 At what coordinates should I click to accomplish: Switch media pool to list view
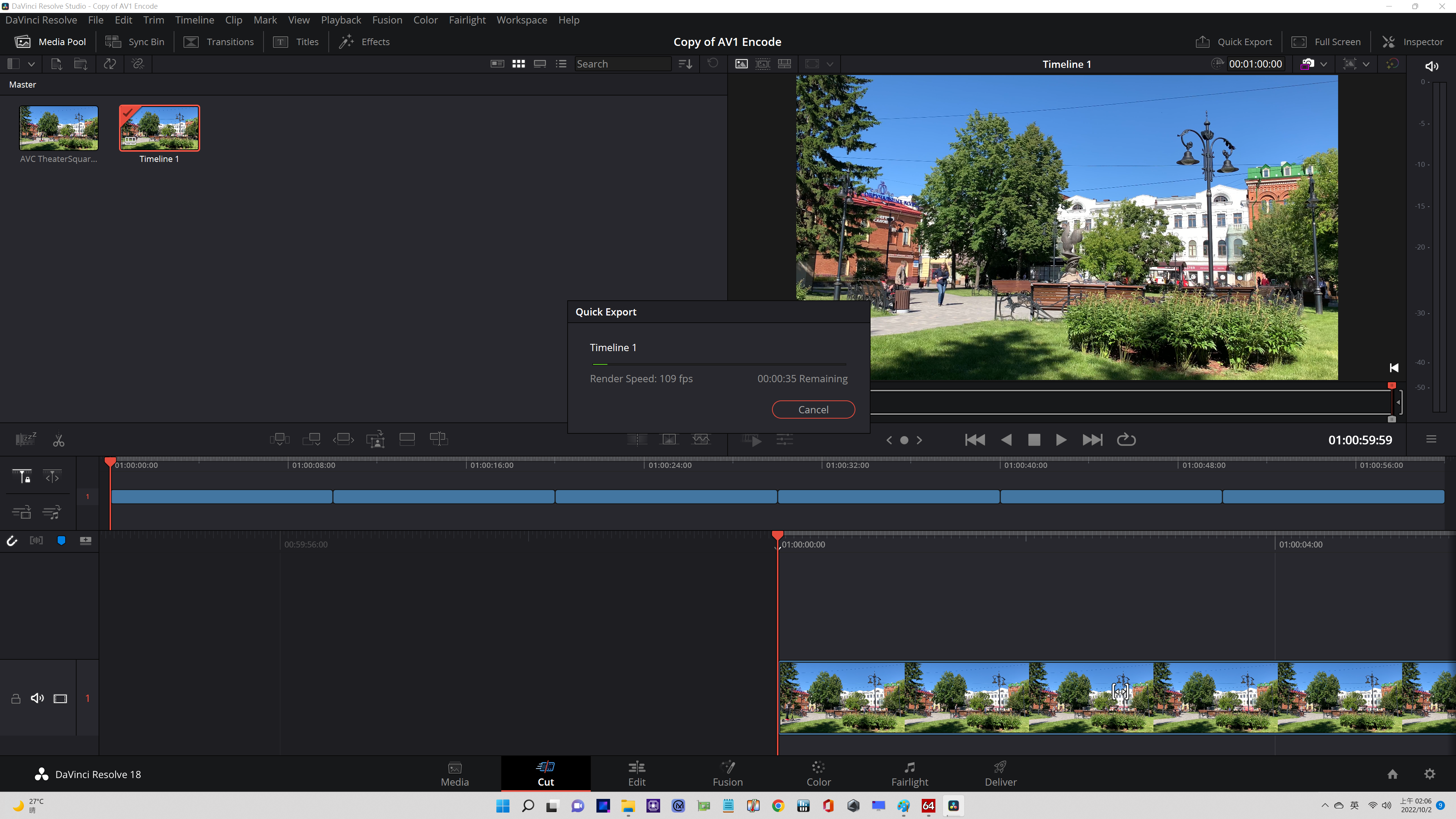561,64
